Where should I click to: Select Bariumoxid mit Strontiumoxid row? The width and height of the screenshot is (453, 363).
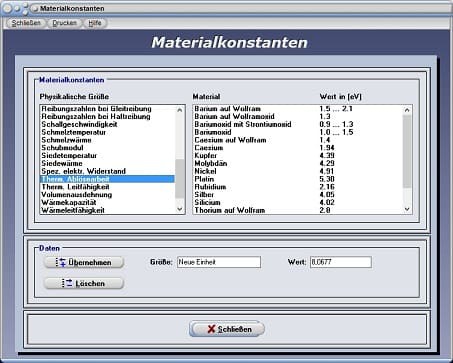pos(298,124)
